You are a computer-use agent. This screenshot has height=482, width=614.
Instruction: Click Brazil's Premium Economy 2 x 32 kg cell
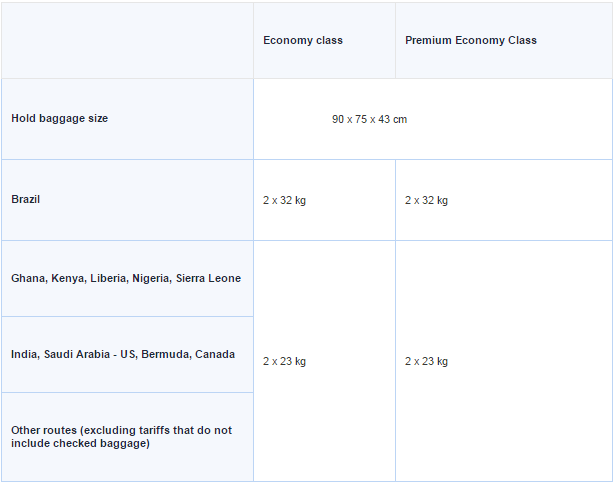(x=426, y=200)
